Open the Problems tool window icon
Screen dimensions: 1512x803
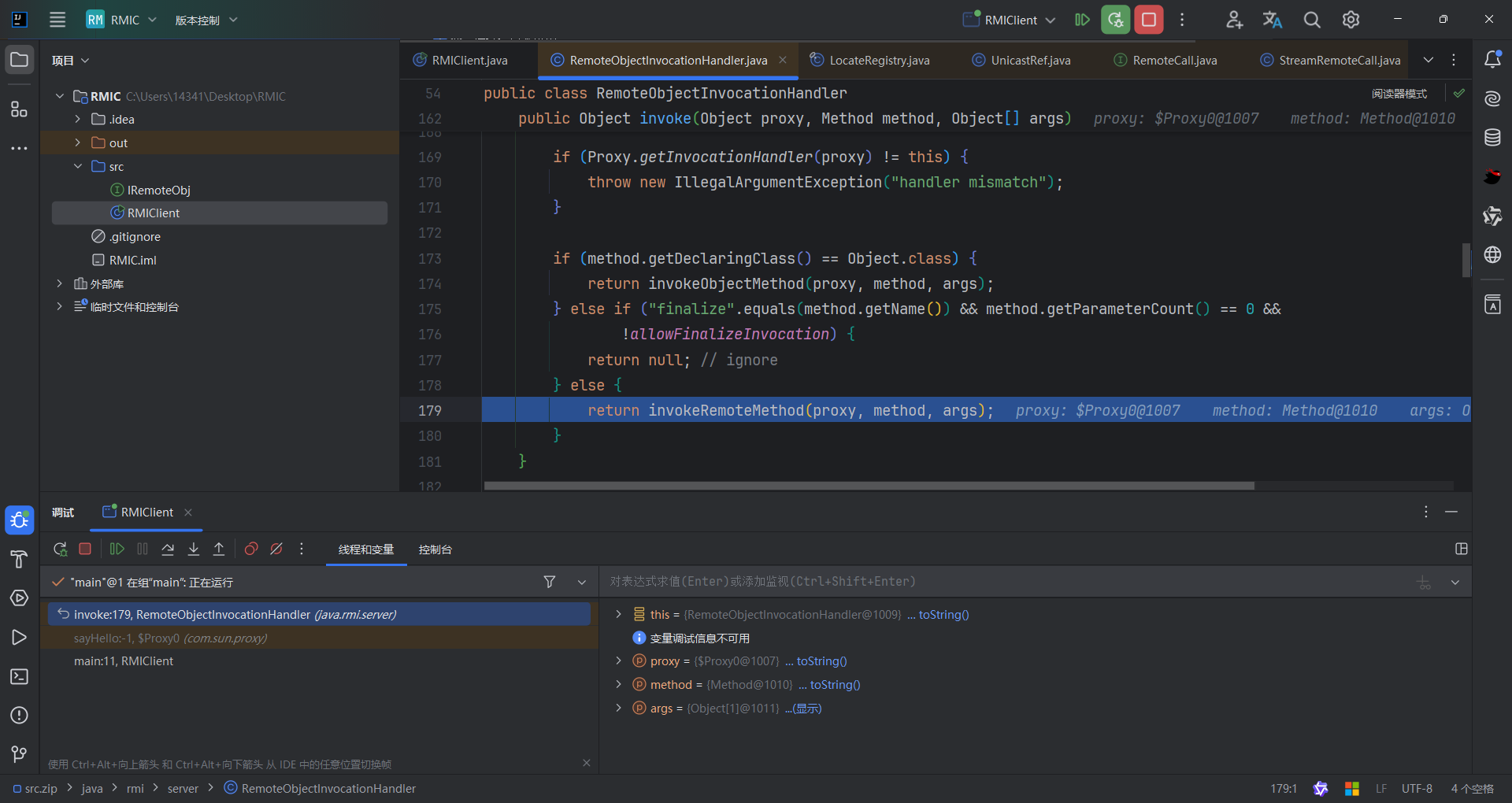click(x=19, y=715)
